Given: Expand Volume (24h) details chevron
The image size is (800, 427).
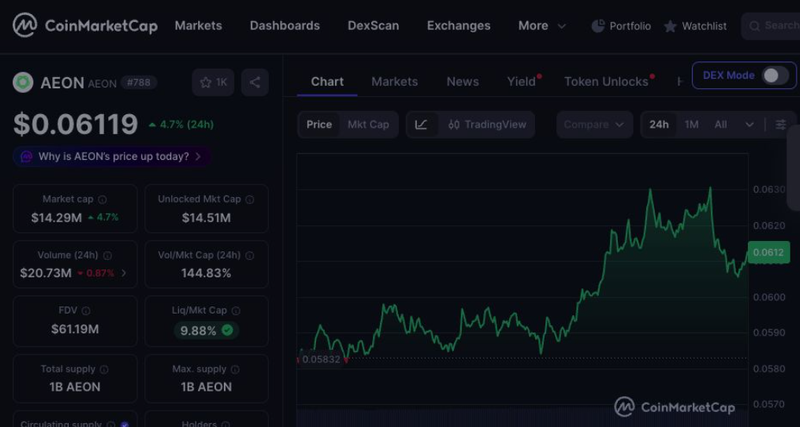Looking at the screenshot, I should [123, 273].
